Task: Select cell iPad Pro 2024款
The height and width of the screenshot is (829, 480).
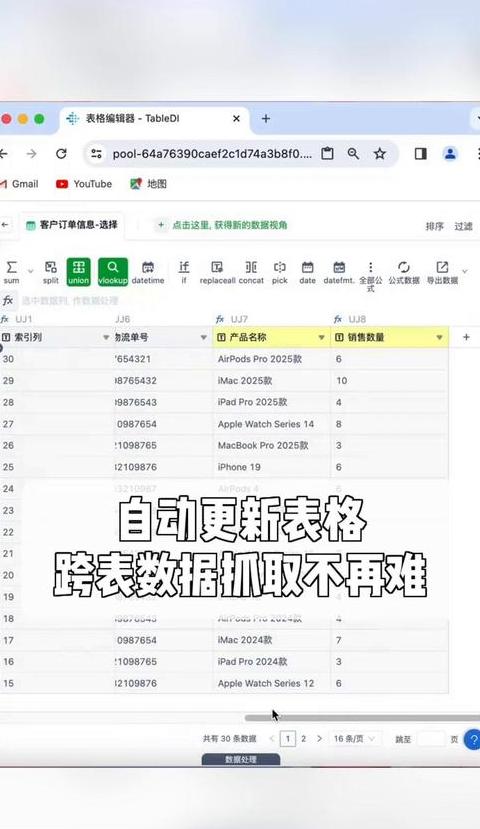Action: tap(272, 661)
